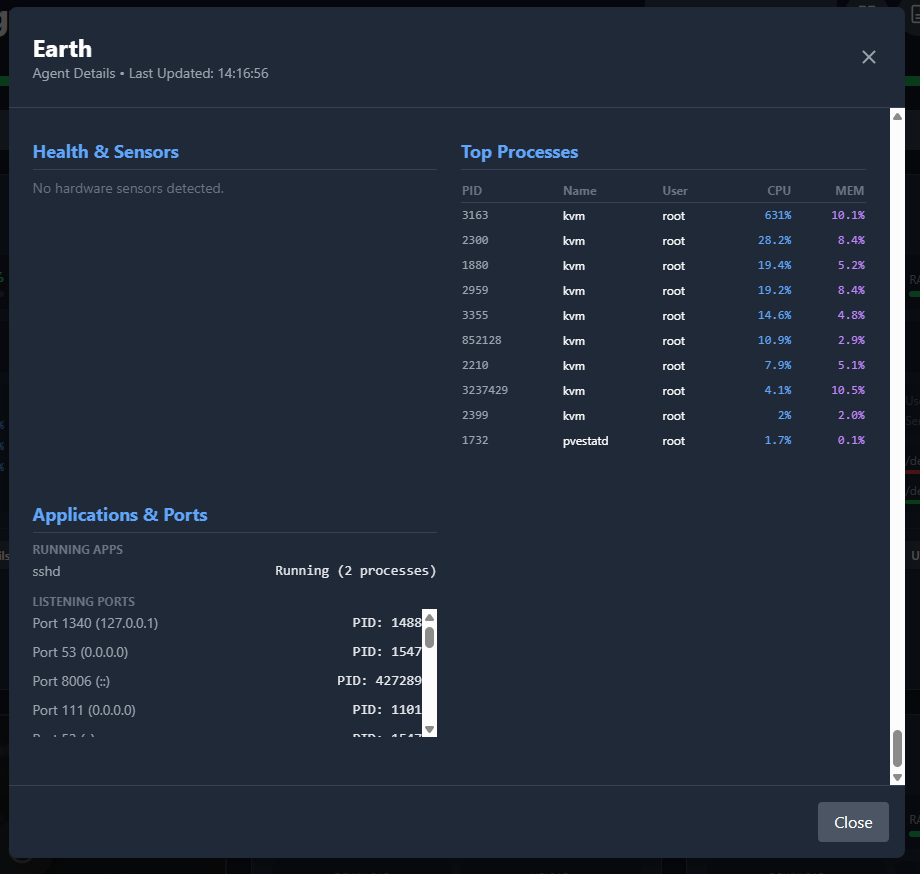This screenshot has width=920, height=874.
Task: Select the kvm process with PID 3163
Action: tap(662, 216)
